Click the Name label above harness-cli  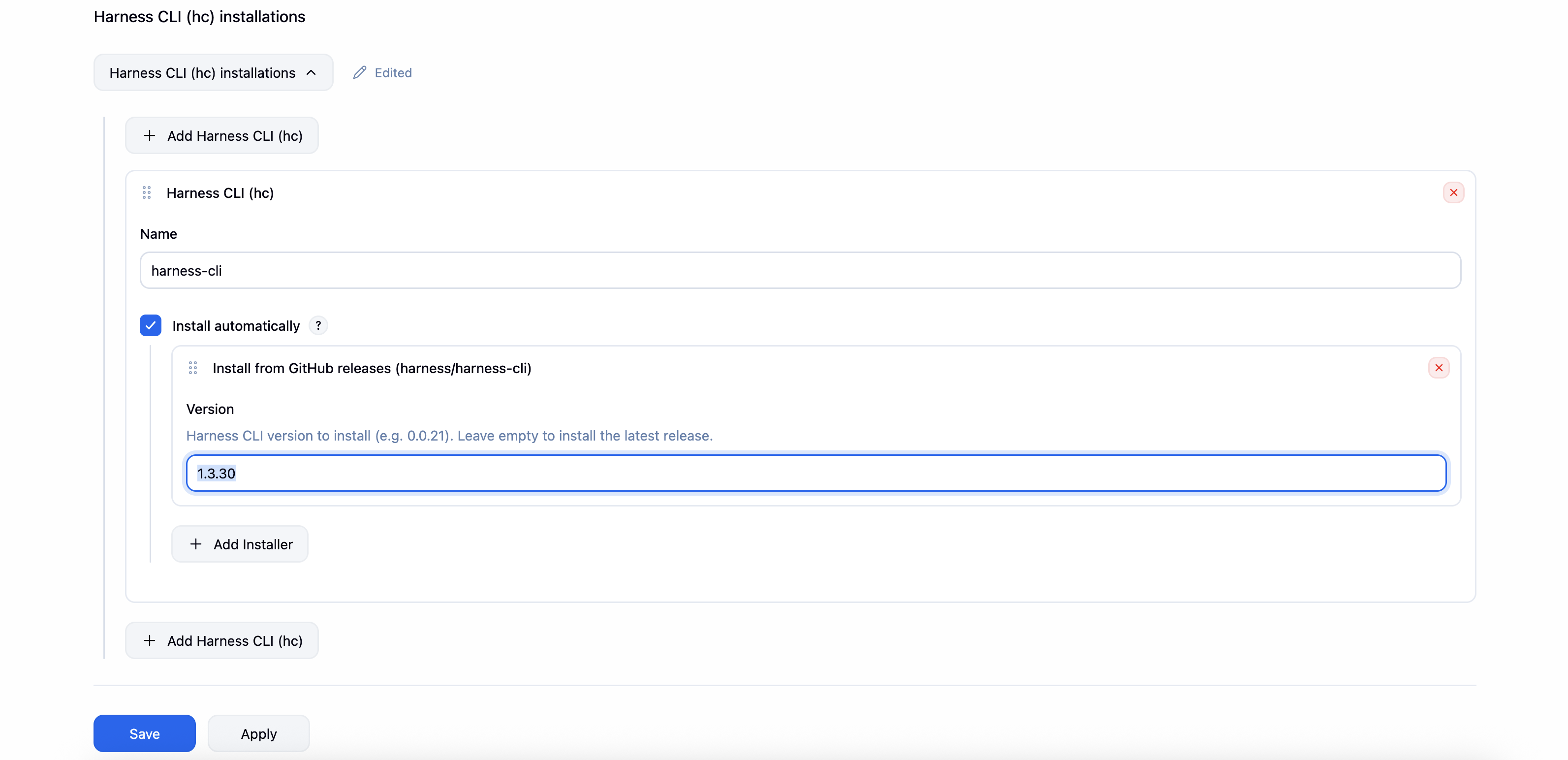[x=158, y=234]
